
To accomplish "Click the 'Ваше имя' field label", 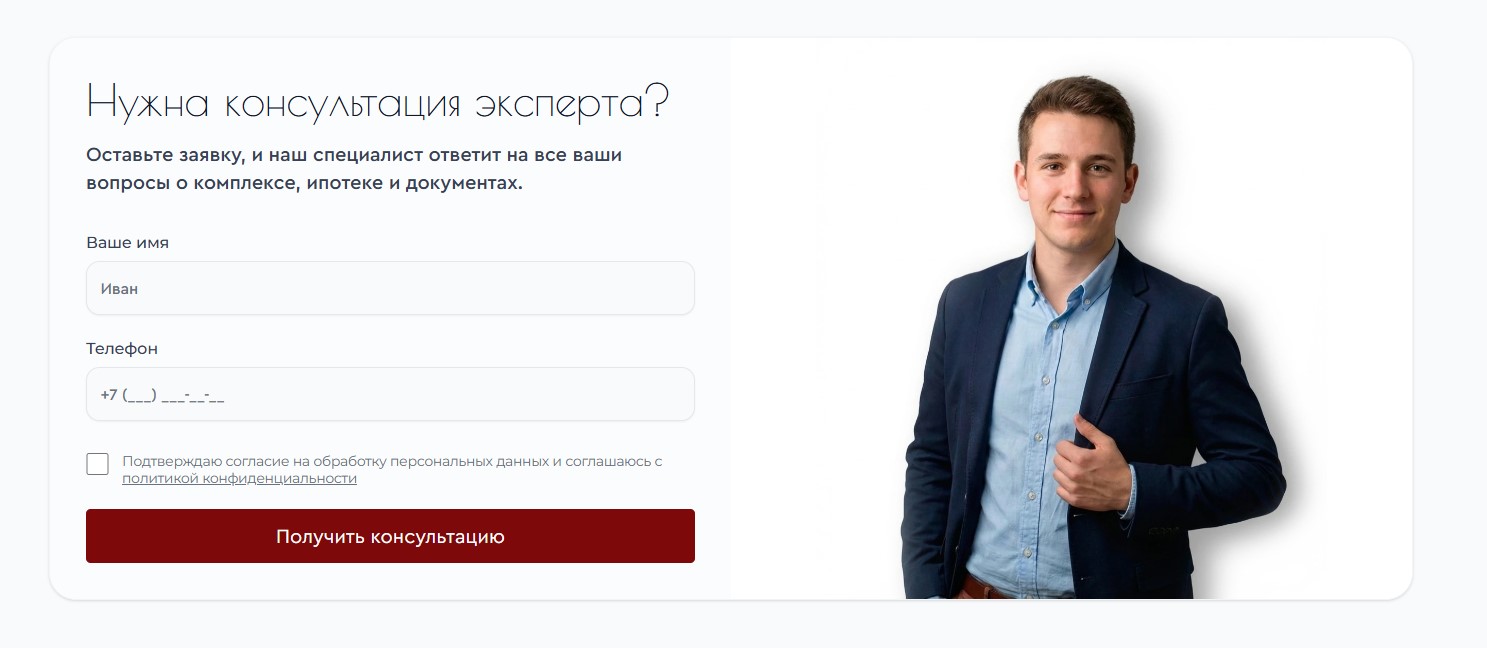I will (127, 243).
